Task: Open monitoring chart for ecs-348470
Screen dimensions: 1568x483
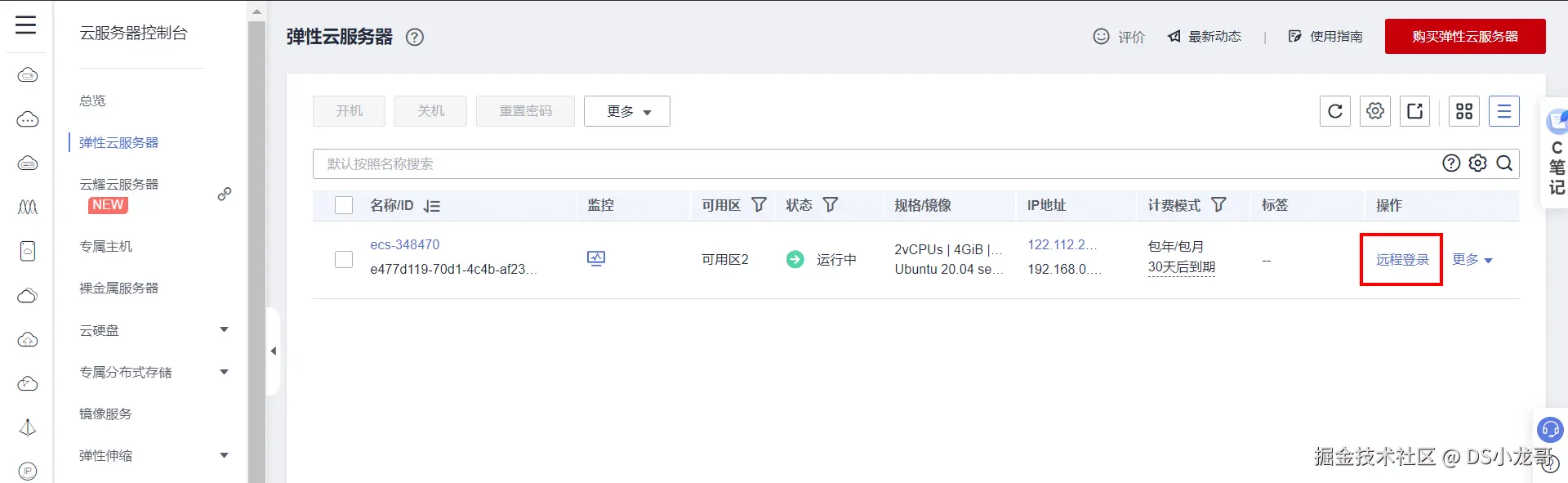Action: pyautogui.click(x=596, y=259)
